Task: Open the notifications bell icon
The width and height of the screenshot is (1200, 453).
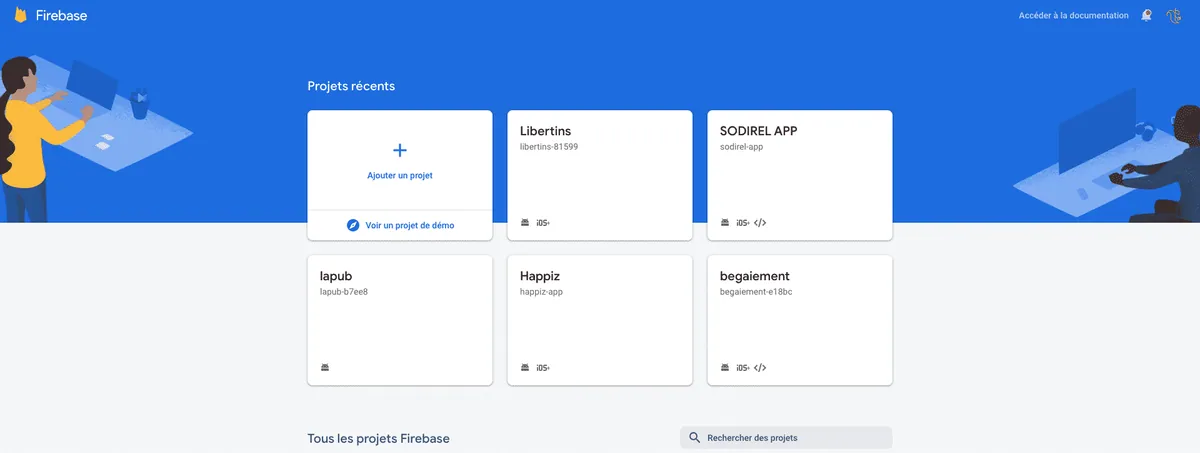Action: tap(1146, 15)
